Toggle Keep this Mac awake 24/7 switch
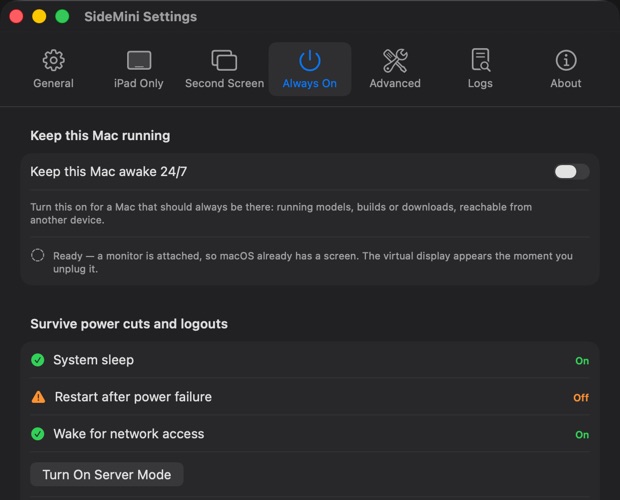620x500 pixels. coord(572,172)
